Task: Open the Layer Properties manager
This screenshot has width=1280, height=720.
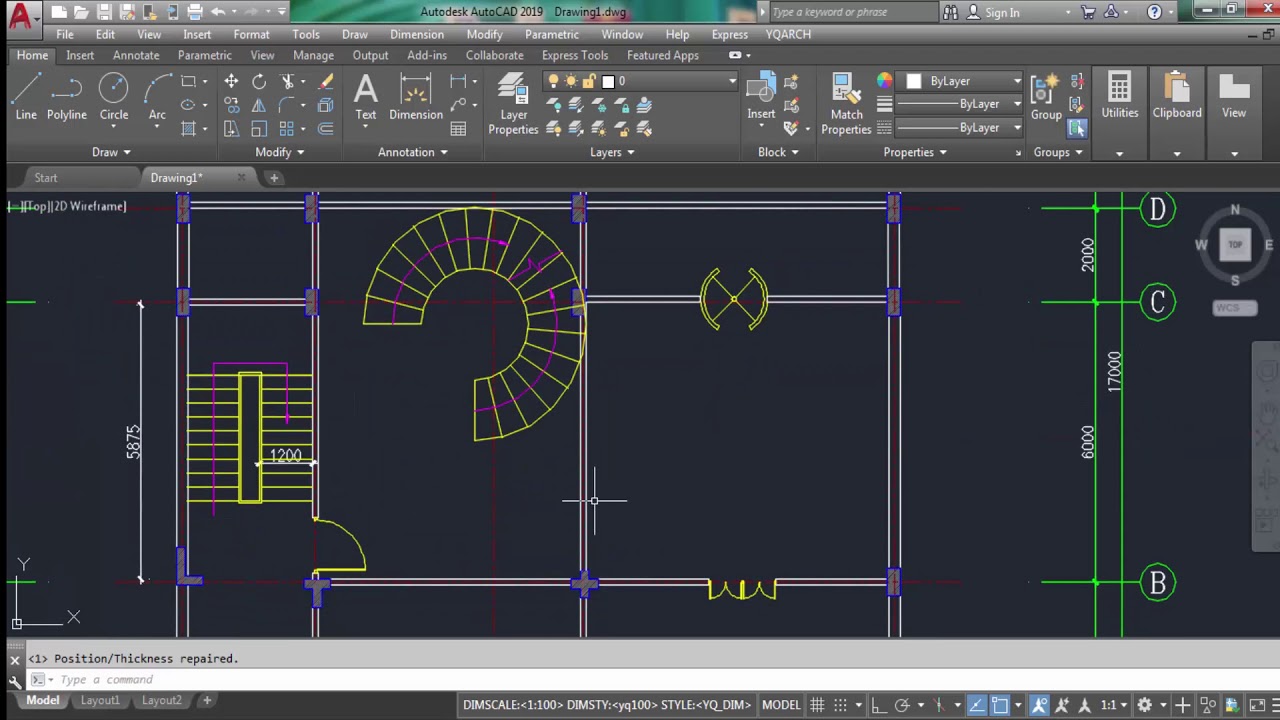Action: coord(513,103)
